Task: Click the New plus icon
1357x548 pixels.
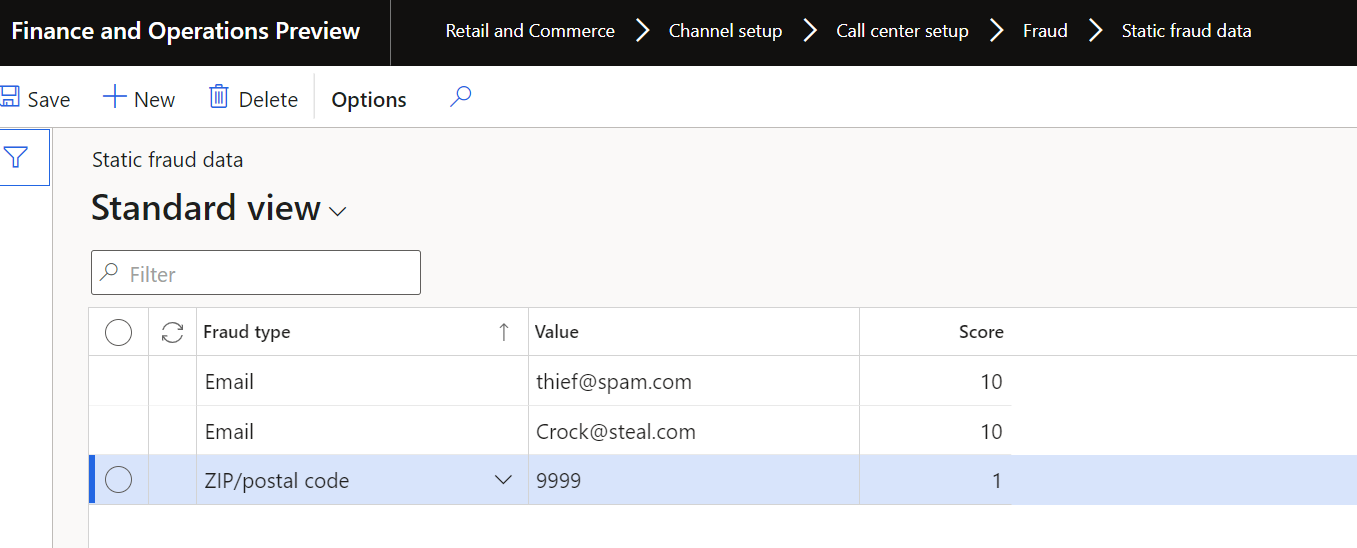Action: (115, 98)
